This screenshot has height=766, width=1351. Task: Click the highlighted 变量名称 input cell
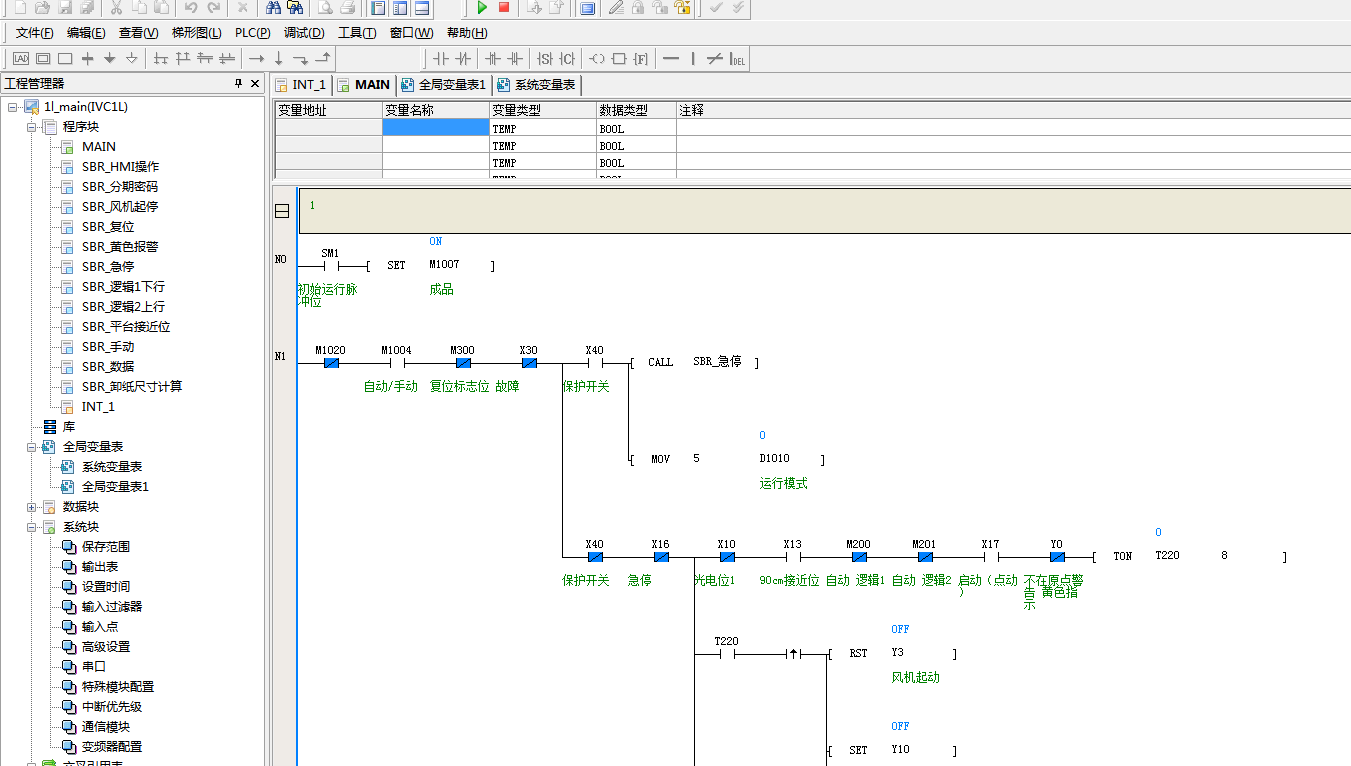point(436,128)
